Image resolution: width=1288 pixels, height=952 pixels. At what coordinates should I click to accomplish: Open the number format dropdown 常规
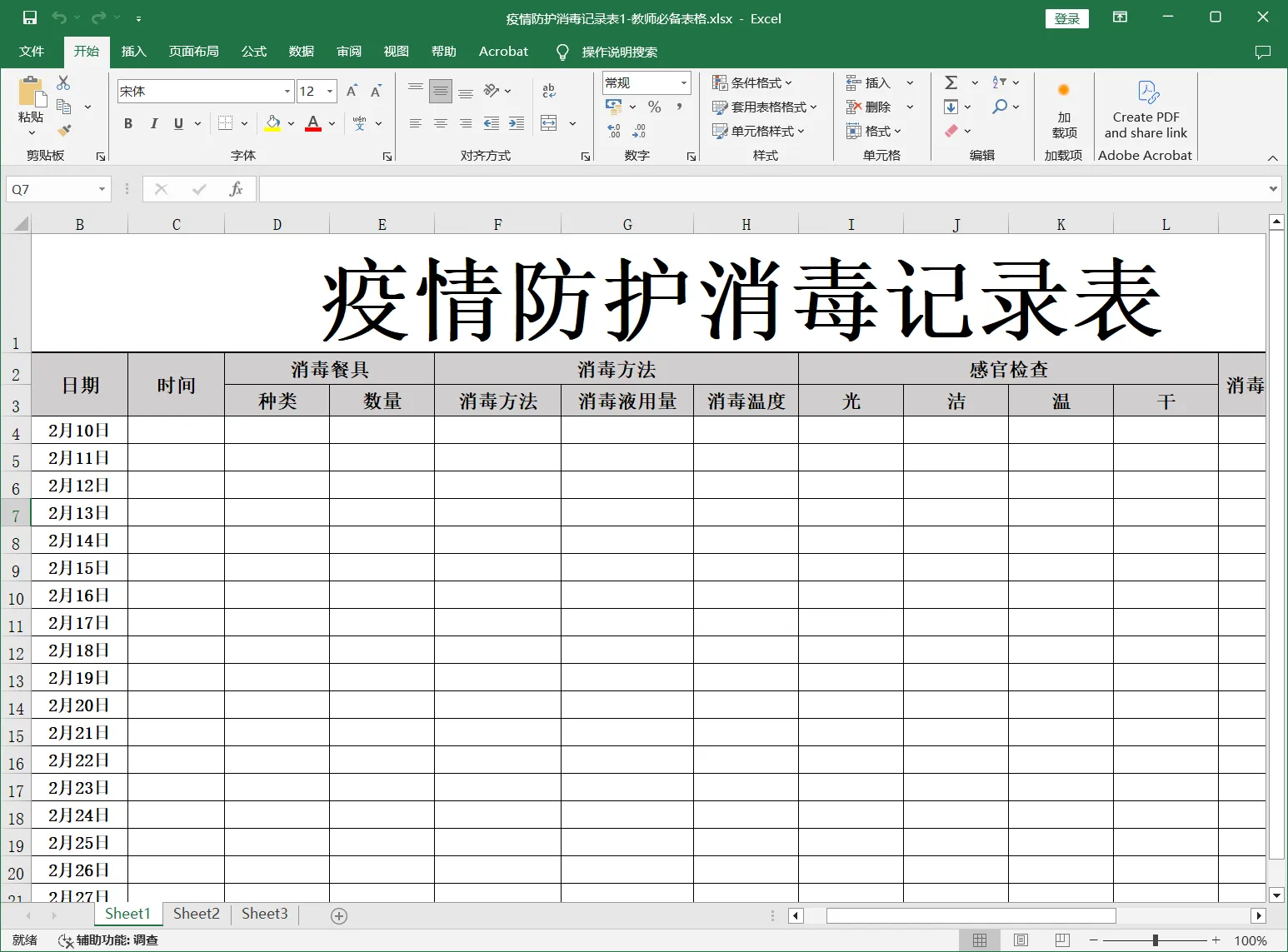click(684, 82)
